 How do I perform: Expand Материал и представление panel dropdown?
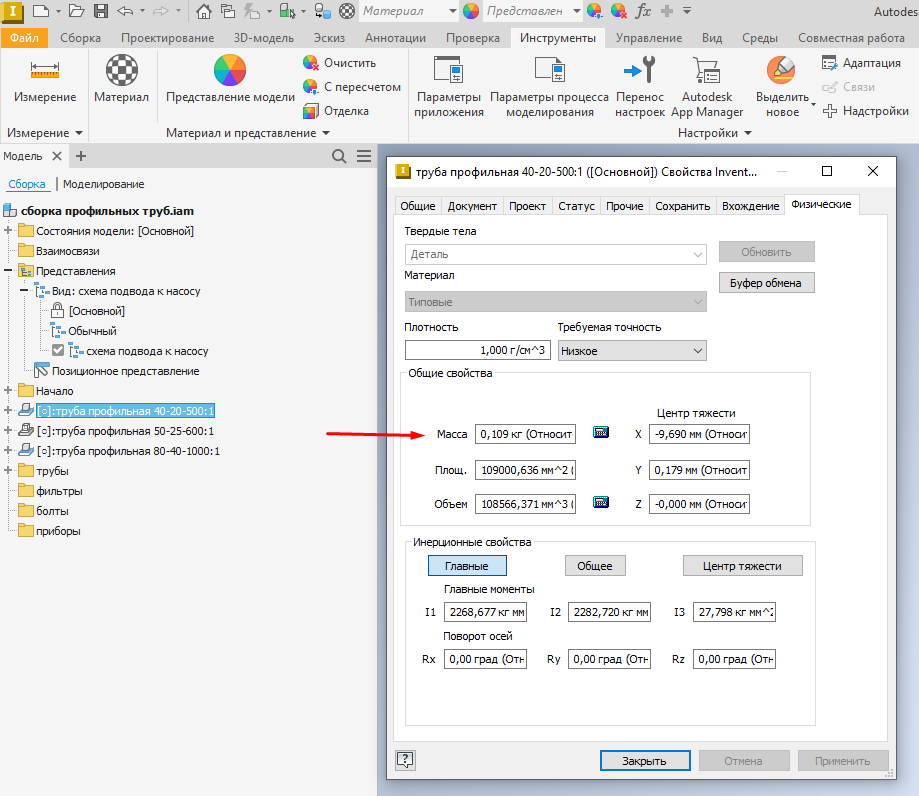[x=326, y=133]
